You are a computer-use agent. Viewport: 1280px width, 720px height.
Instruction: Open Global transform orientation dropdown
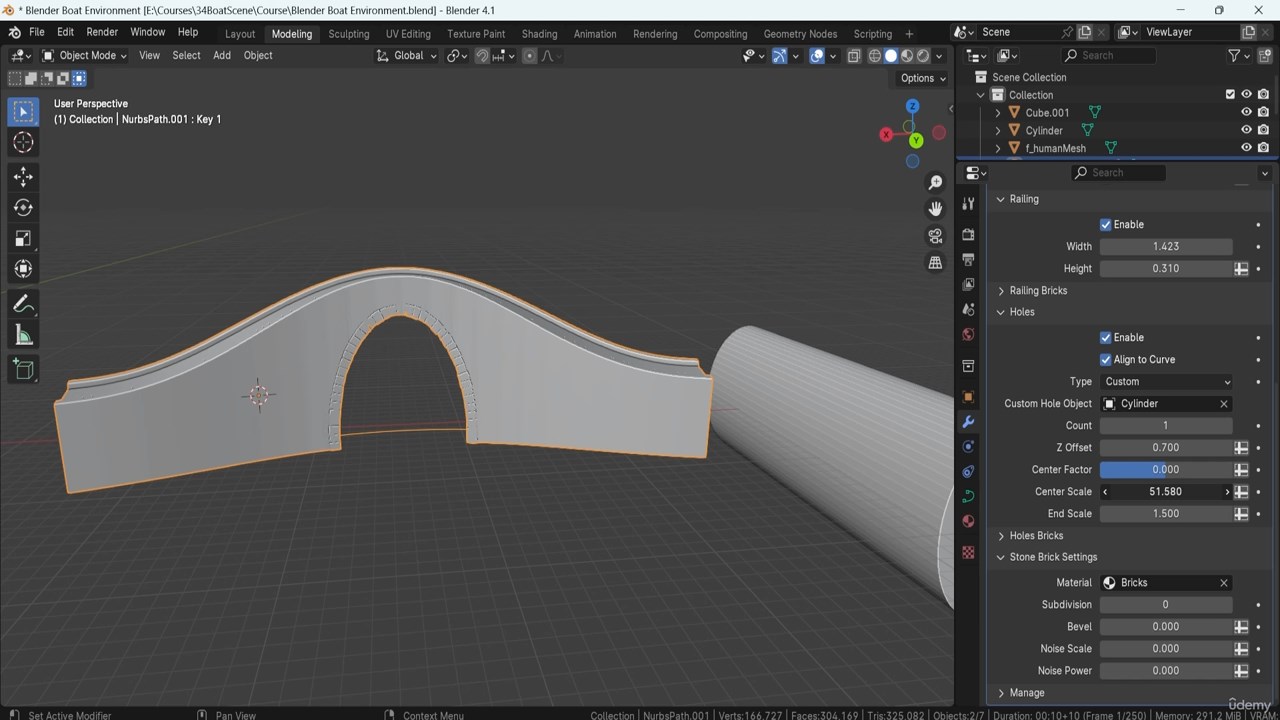point(407,56)
